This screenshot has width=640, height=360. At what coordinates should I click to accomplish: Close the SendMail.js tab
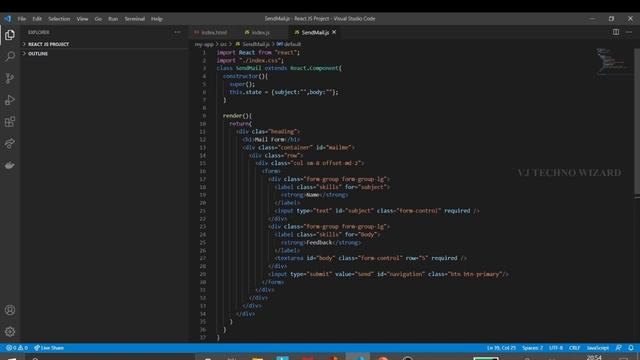pos(334,32)
